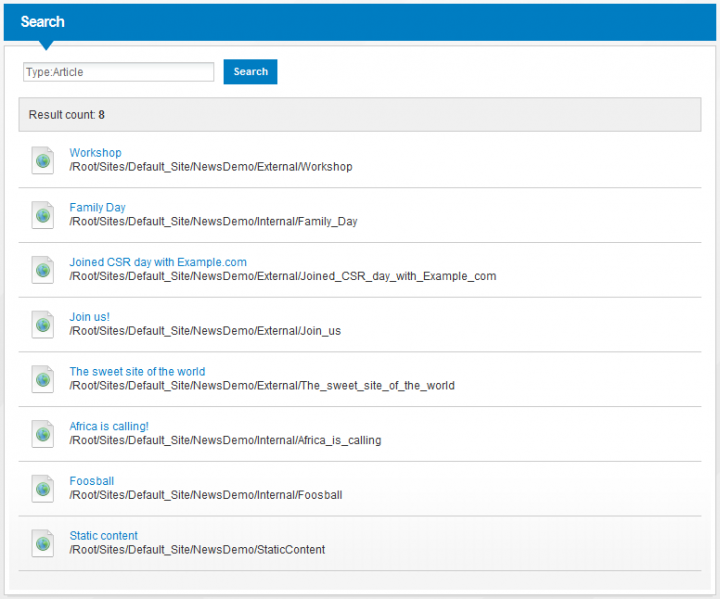Open Joined CSR day with Example.com link

158,262
